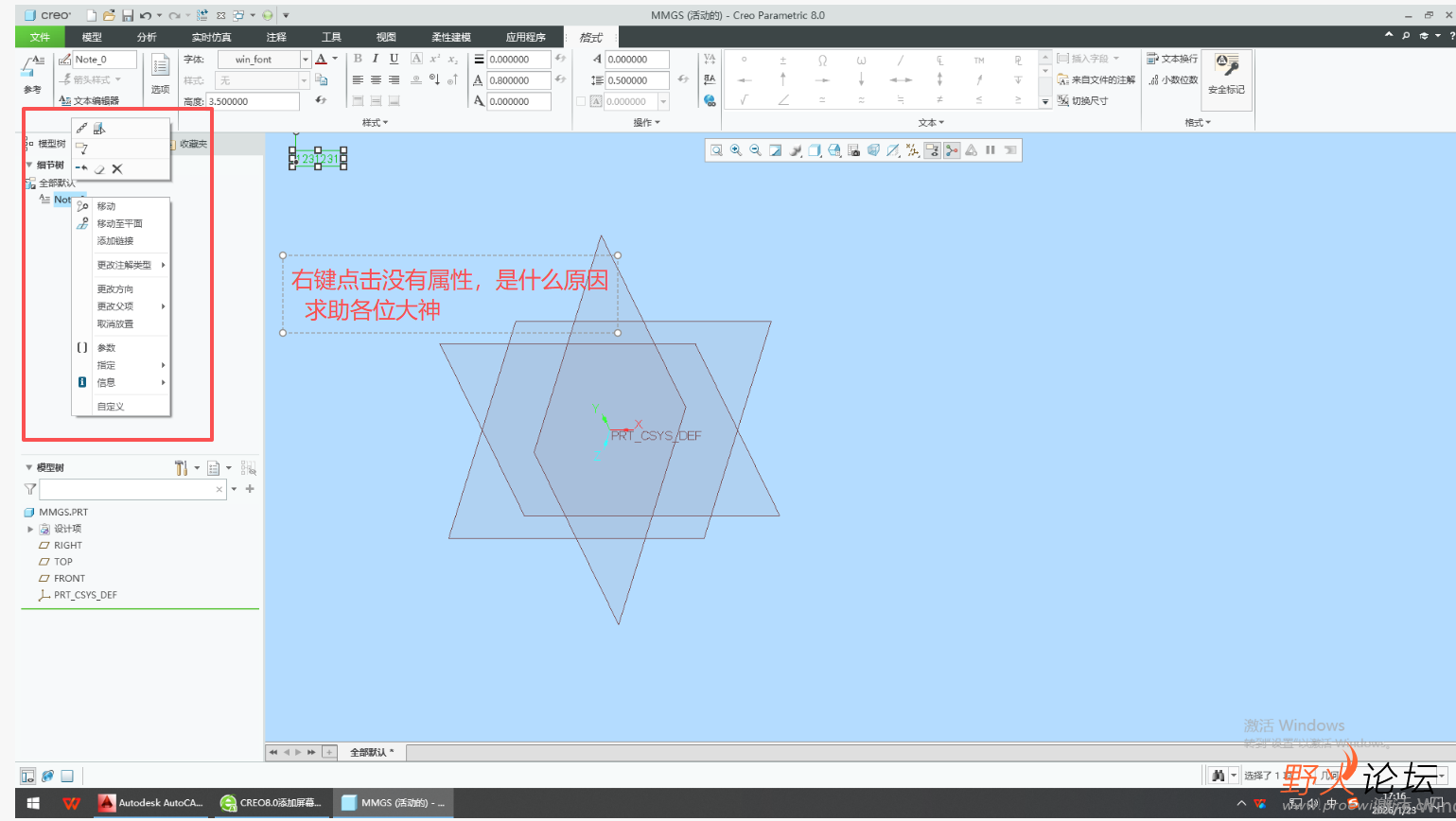Screen dimensions: 1456x821
Task: Save the model using the floppy icon
Action: coord(127,15)
